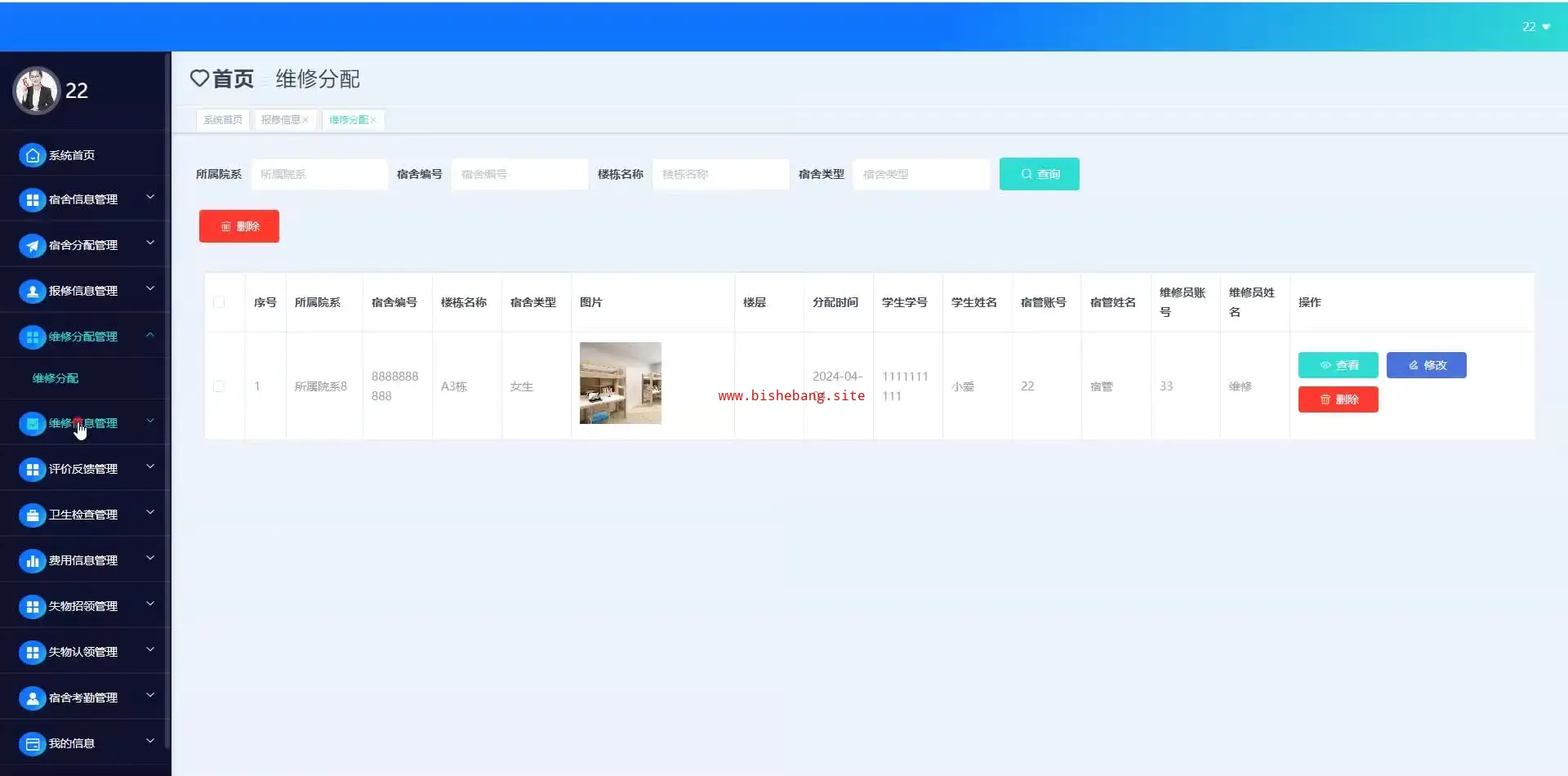The height and width of the screenshot is (776, 1568).
Task: Click the 查询 search button
Action: coord(1039,174)
